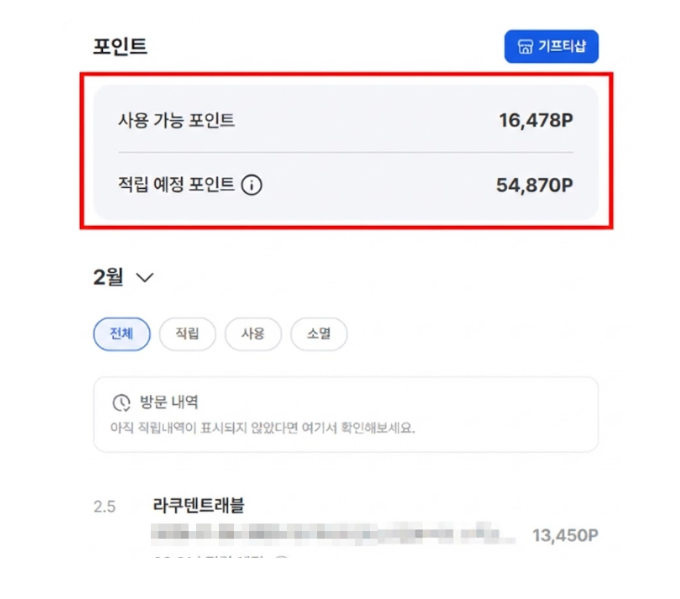This screenshot has width=680, height=599.
Task: Click the 2.5 date of 라쿠텐트래블 entry
Action: [104, 506]
